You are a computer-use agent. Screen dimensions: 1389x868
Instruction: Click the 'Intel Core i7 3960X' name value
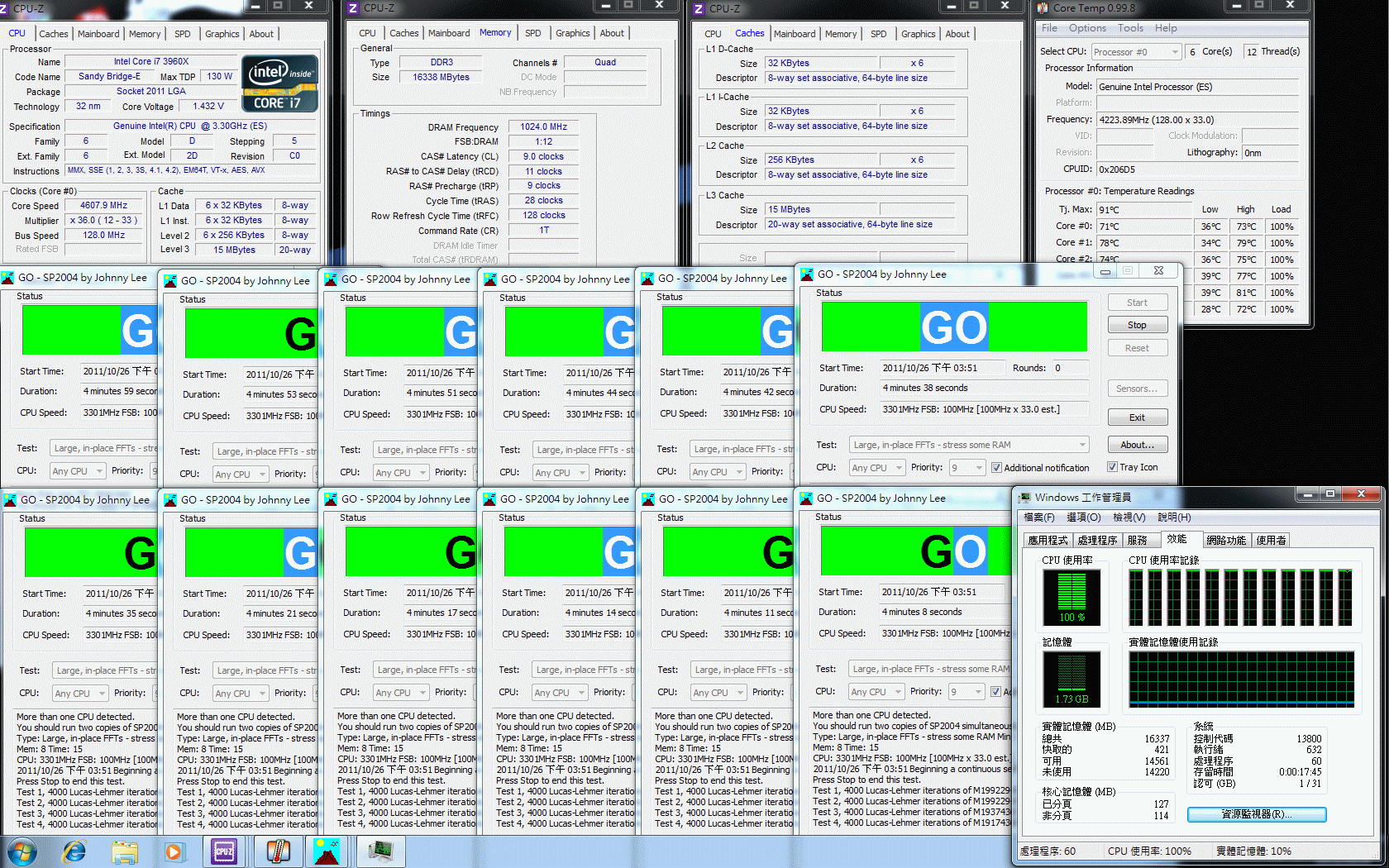pos(151,61)
